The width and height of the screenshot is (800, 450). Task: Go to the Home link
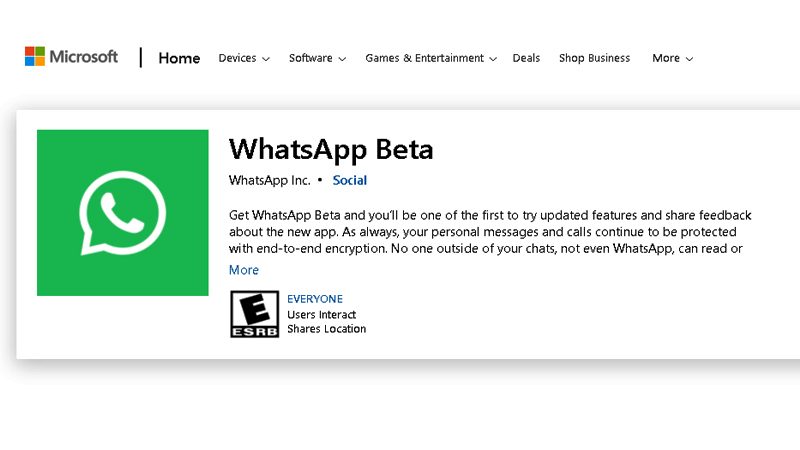click(179, 58)
